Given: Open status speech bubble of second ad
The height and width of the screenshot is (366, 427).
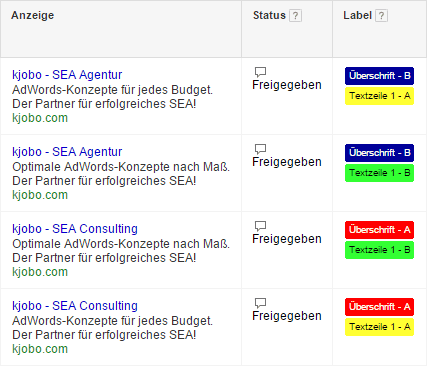Looking at the screenshot, I should click(x=260, y=149).
